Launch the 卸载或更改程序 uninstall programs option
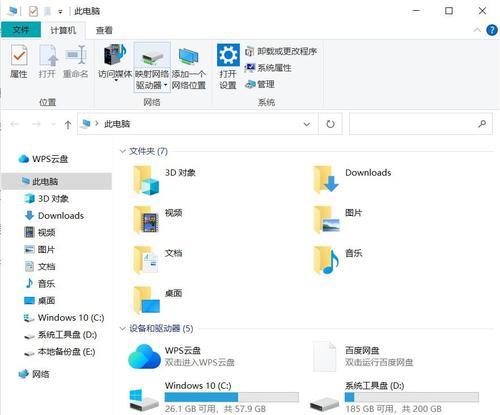The width and height of the screenshot is (500, 415). [x=281, y=51]
